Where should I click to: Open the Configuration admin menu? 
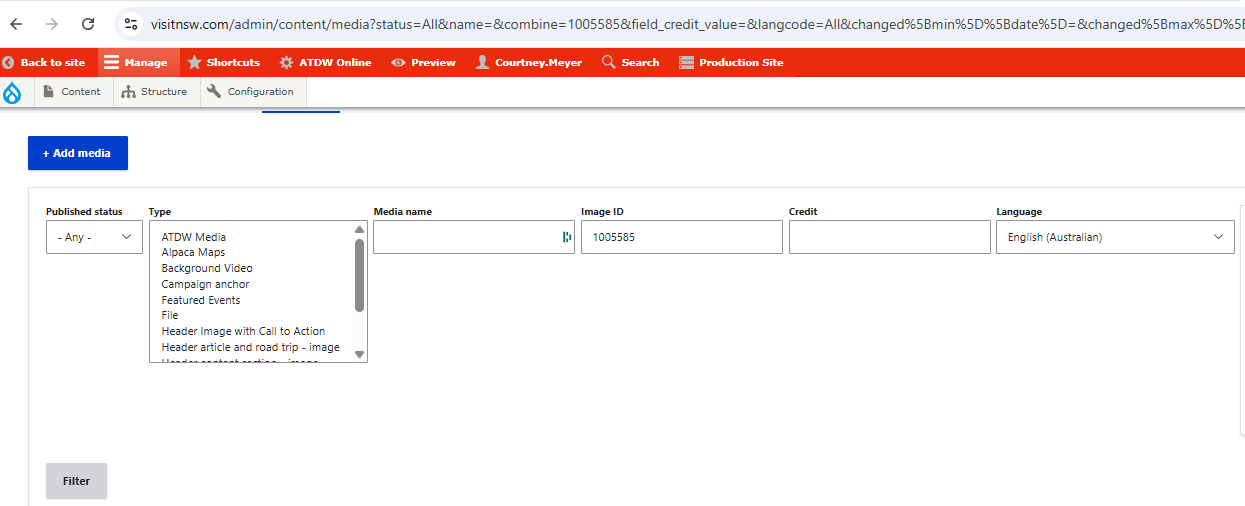[x=250, y=92]
